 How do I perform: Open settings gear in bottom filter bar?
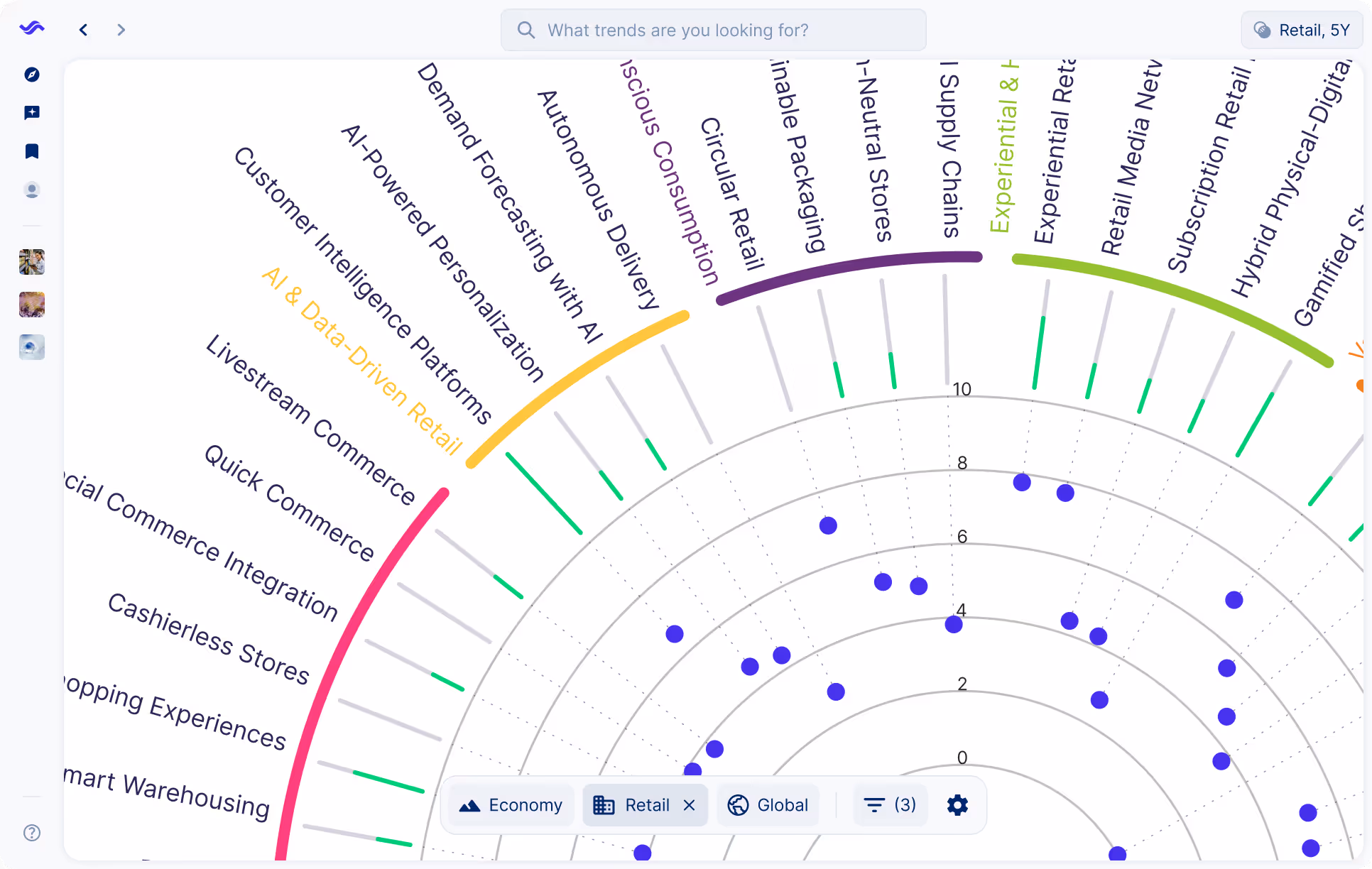(x=957, y=805)
